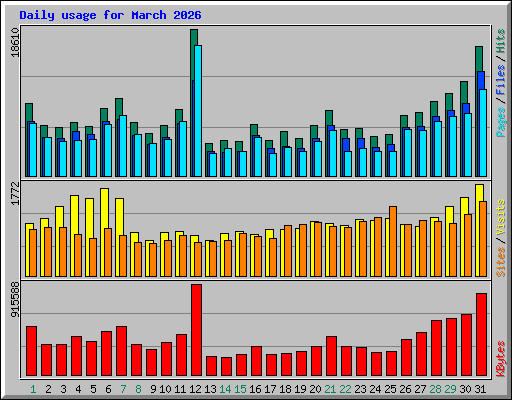Select the day 10 label on x-axis
The height and width of the screenshot is (400, 512).
pyautogui.click(x=165, y=389)
